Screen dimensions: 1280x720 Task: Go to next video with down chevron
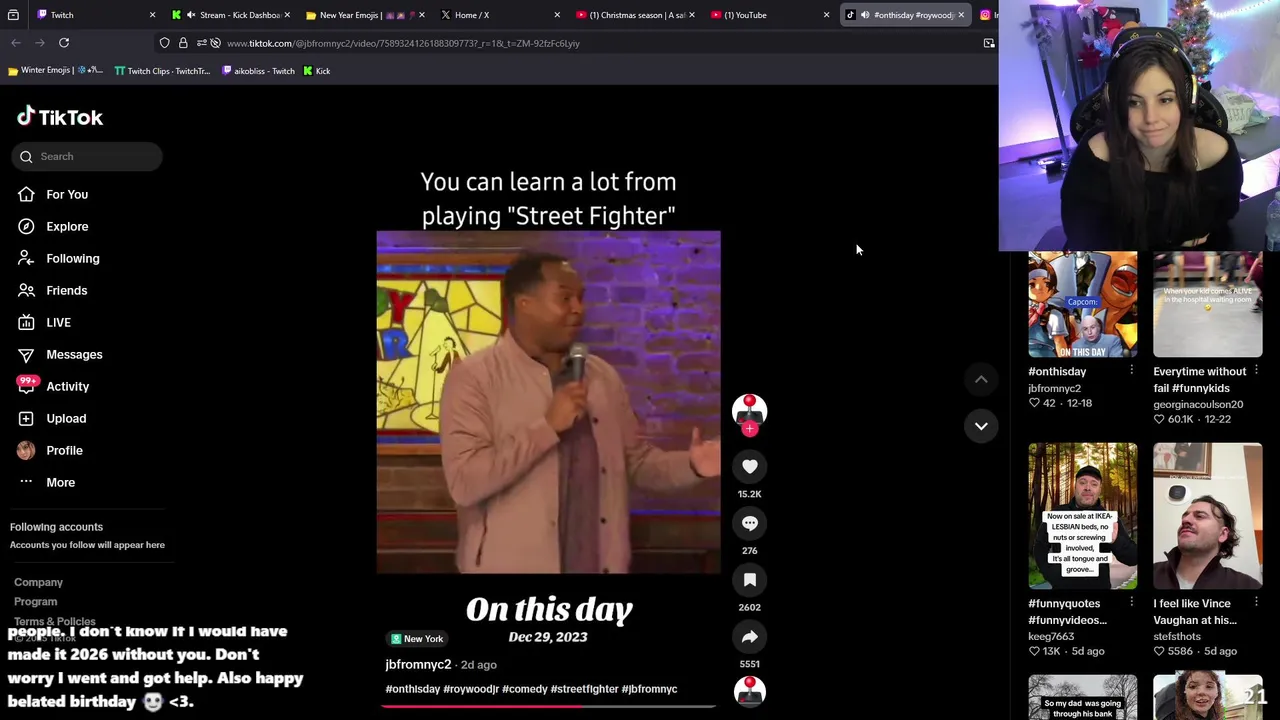tap(981, 426)
